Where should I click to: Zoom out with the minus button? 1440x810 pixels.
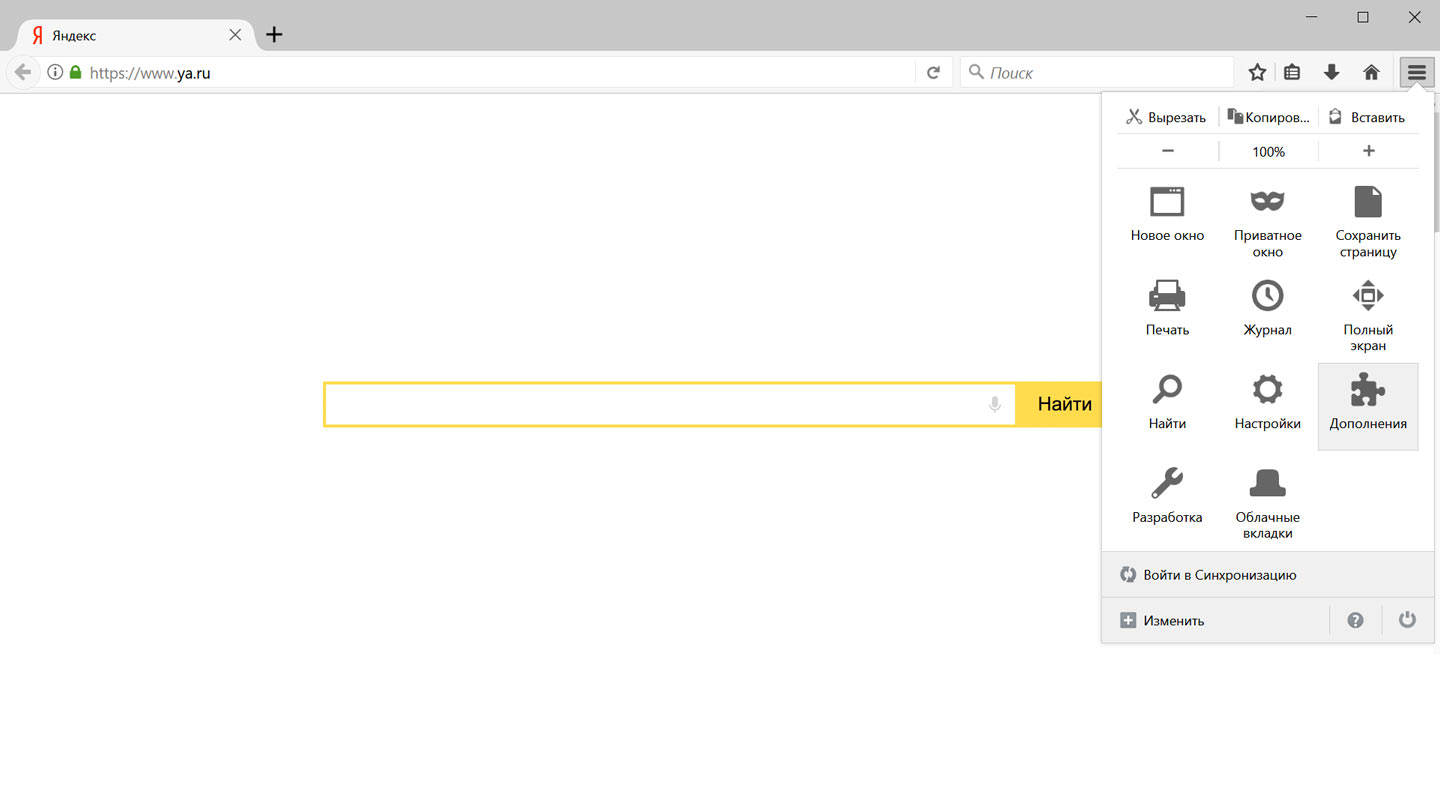coord(1167,151)
